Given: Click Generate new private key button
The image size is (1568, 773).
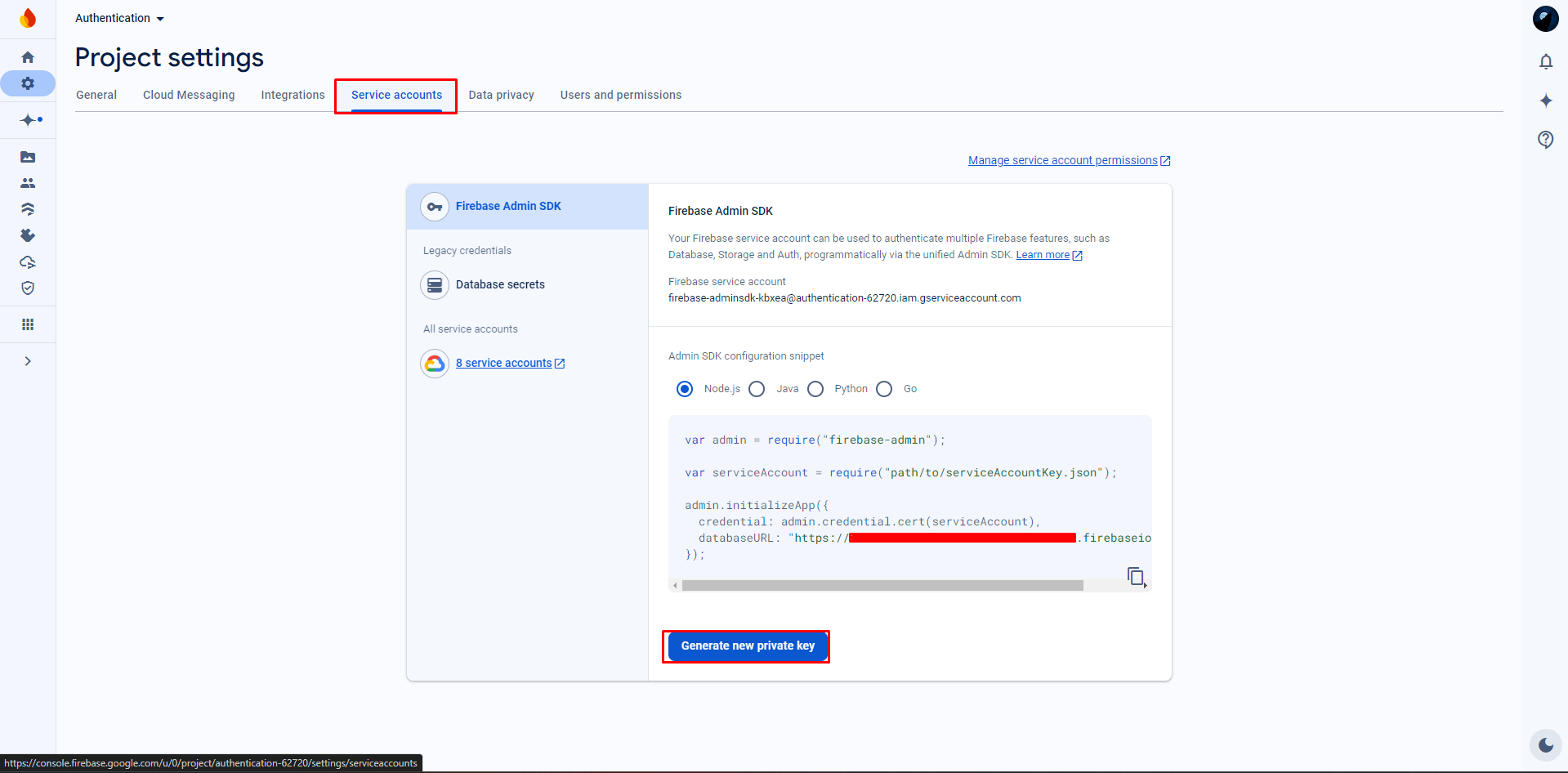Looking at the screenshot, I should tap(747, 646).
